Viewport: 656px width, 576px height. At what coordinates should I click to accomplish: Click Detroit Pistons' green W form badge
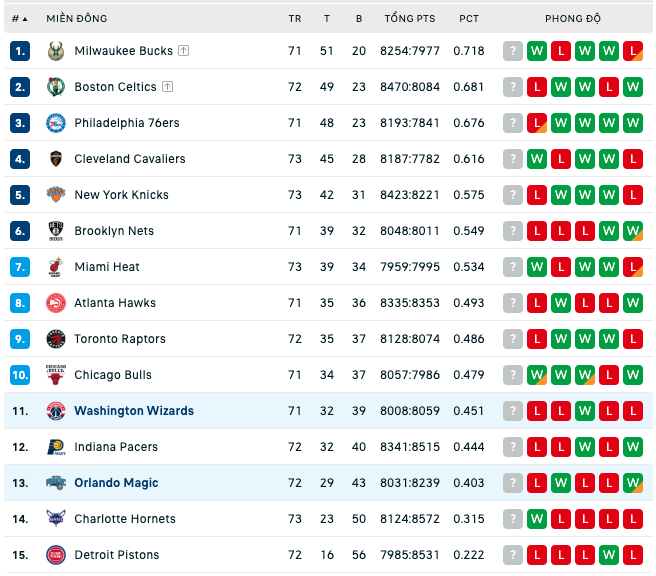pyautogui.click(x=609, y=555)
